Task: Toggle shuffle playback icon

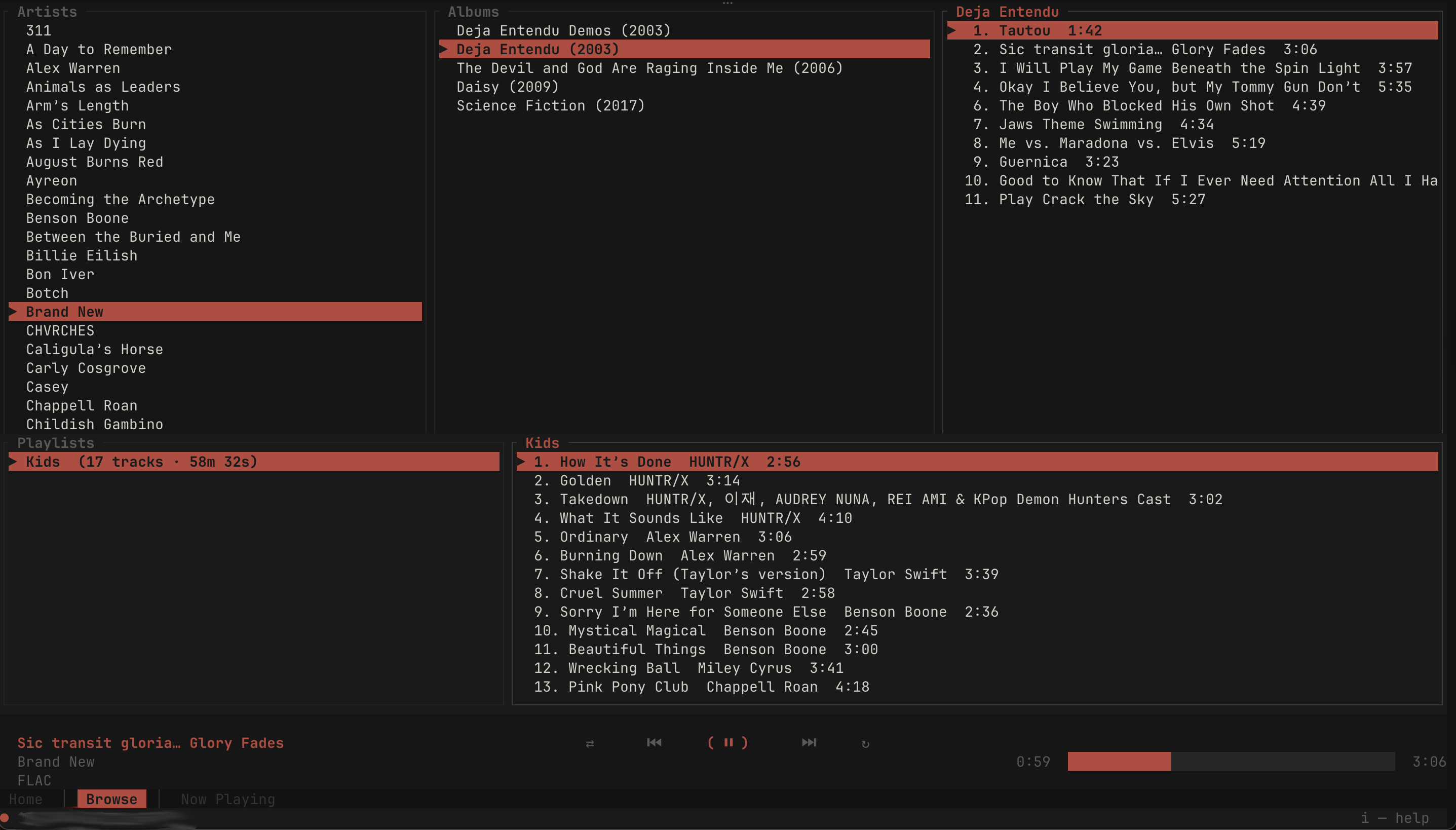Action: pos(590,743)
